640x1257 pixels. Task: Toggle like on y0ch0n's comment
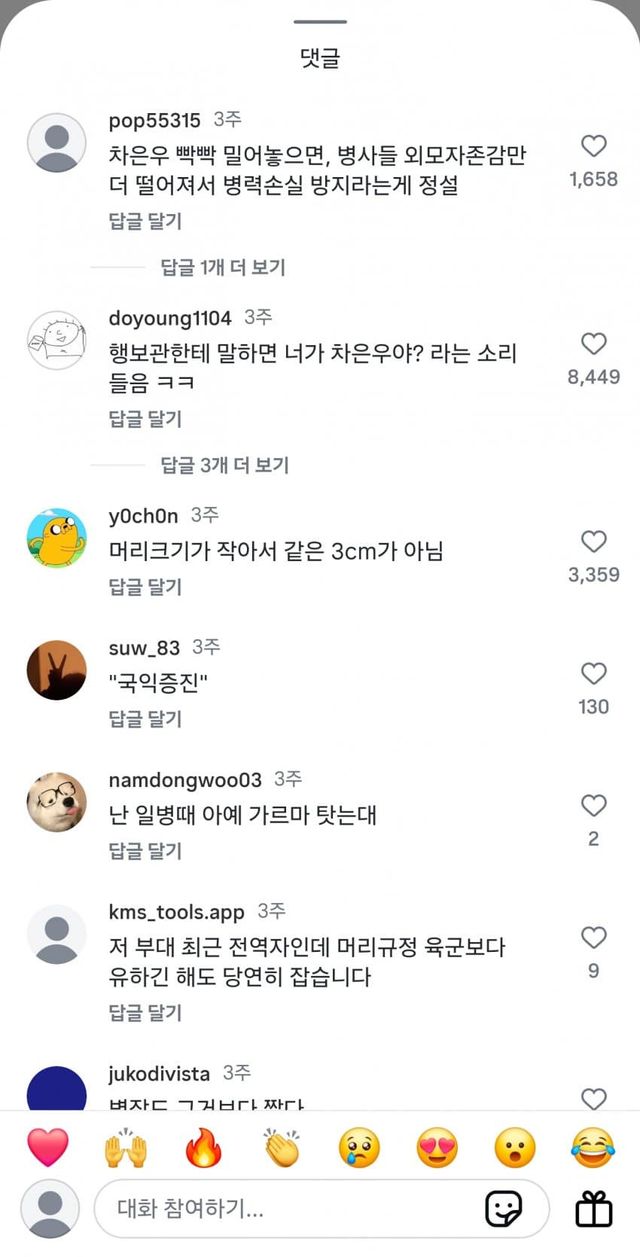pos(594,542)
